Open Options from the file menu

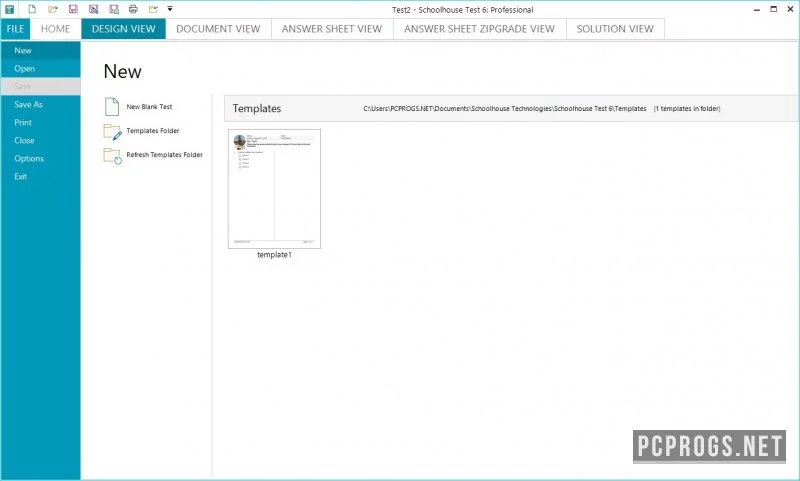pyautogui.click(x=40, y=158)
